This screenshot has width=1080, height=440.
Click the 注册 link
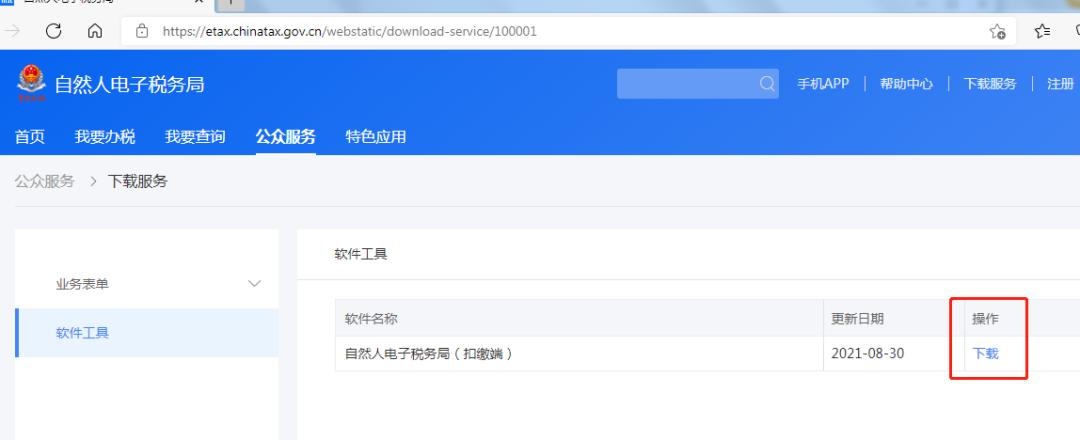[x=1060, y=84]
